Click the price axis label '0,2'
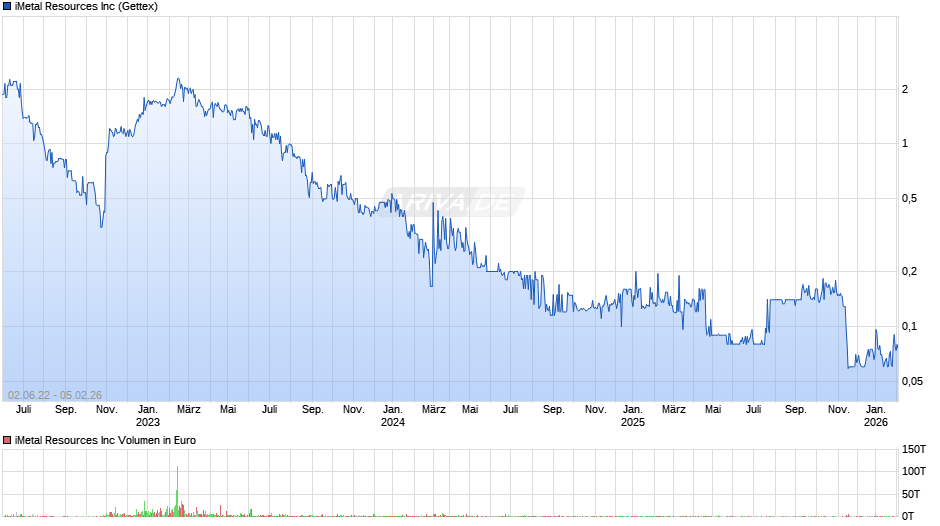The image size is (940, 526). [909, 272]
